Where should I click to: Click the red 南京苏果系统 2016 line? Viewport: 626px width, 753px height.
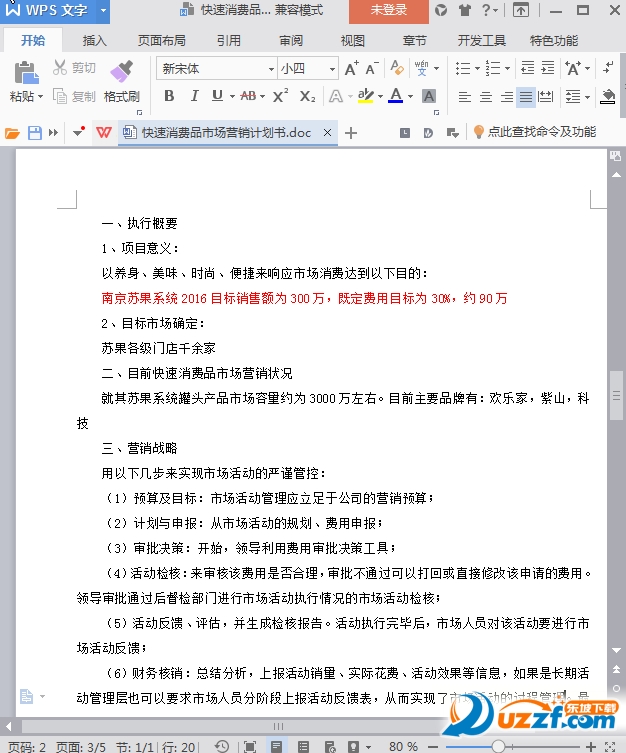coord(304,298)
